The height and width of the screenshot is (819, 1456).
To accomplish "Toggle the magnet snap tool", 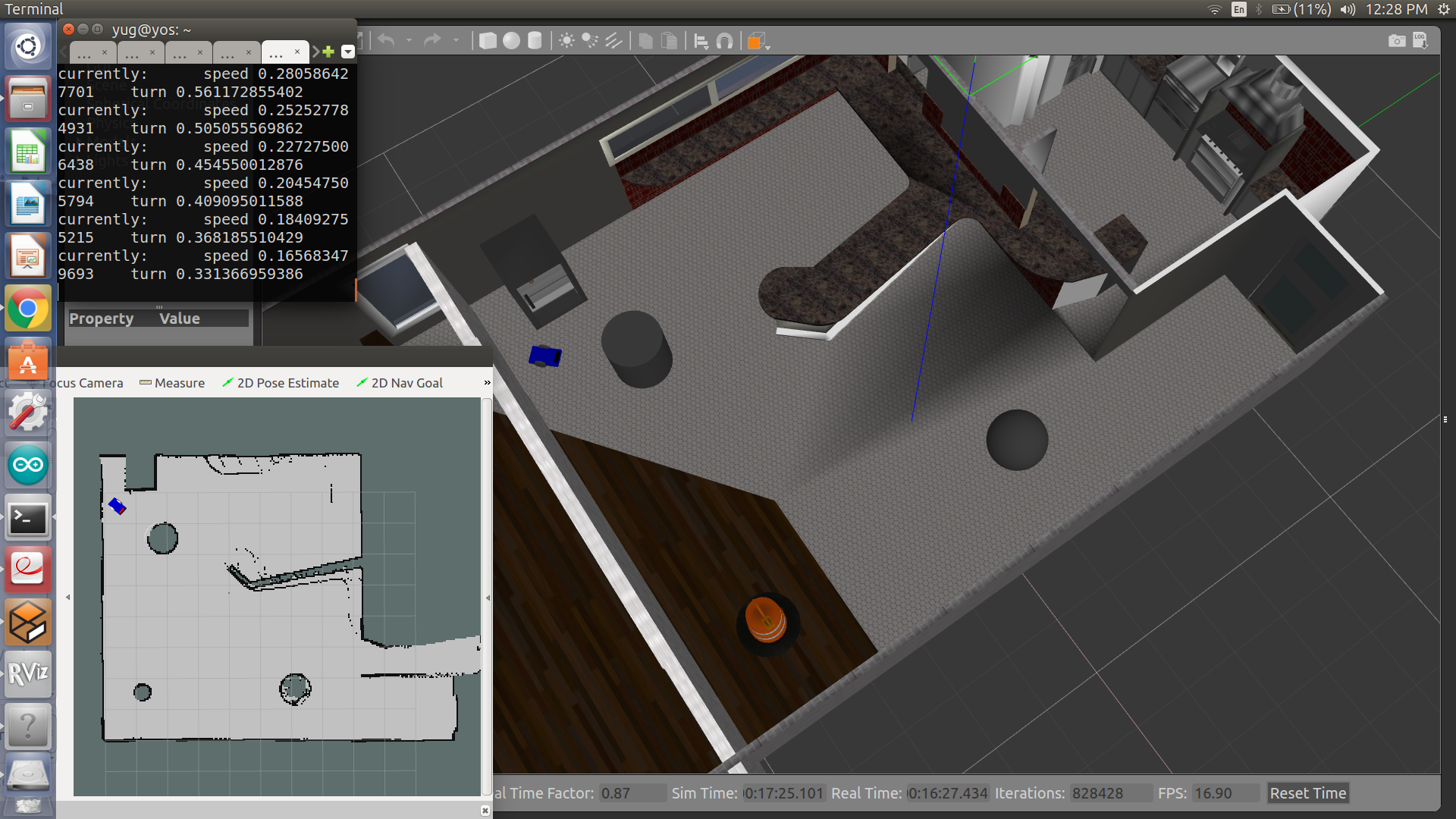I will pyautogui.click(x=724, y=41).
